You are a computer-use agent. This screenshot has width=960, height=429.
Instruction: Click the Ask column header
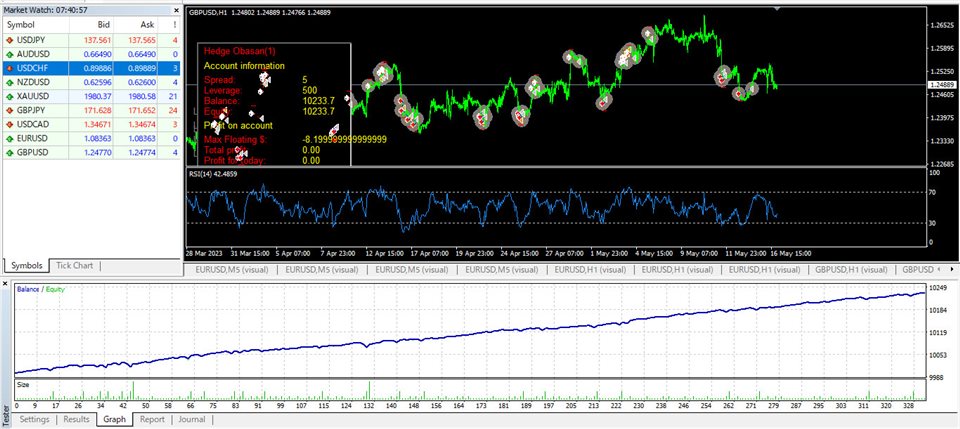tap(148, 25)
